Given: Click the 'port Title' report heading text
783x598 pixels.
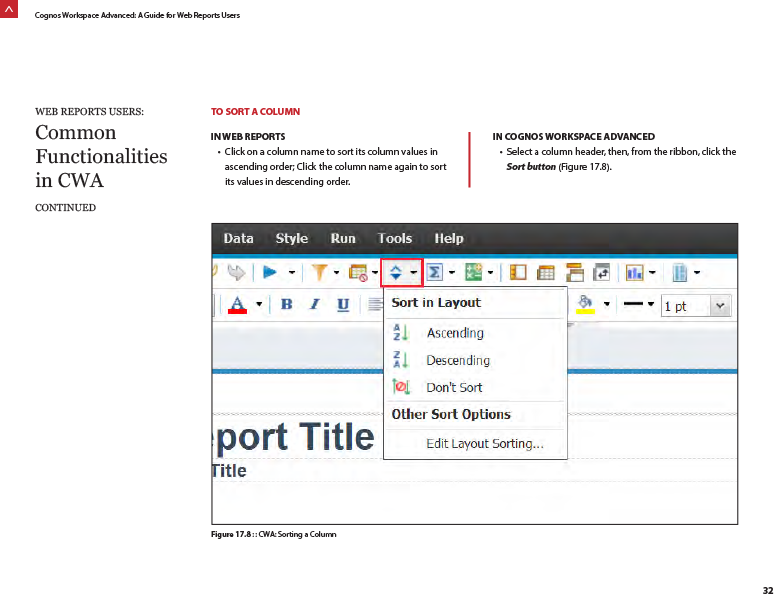Looking at the screenshot, I should [x=296, y=438].
